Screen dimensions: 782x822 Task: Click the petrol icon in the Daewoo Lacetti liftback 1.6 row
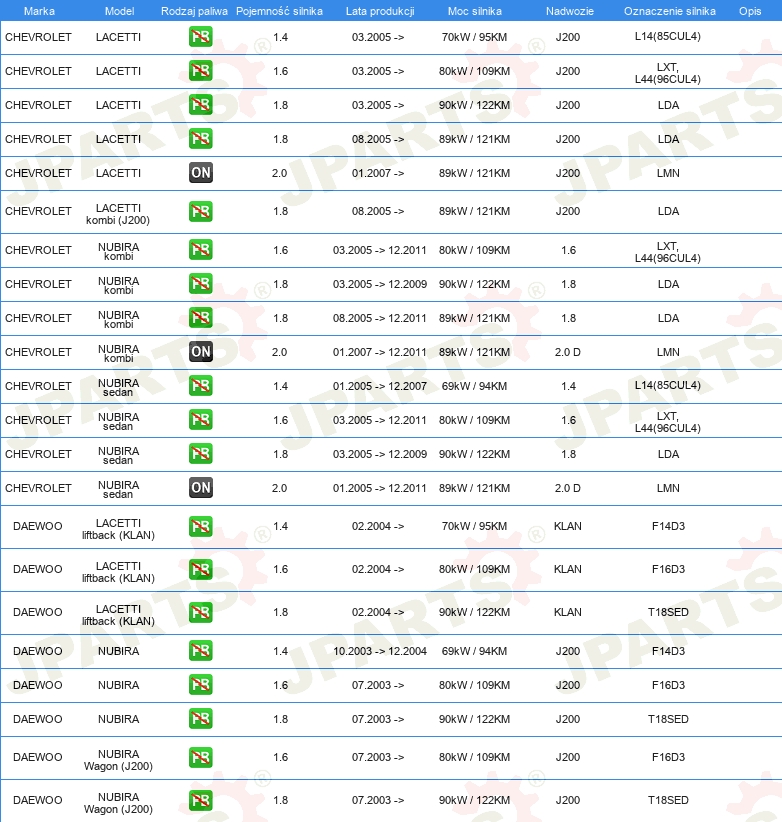[x=201, y=569]
